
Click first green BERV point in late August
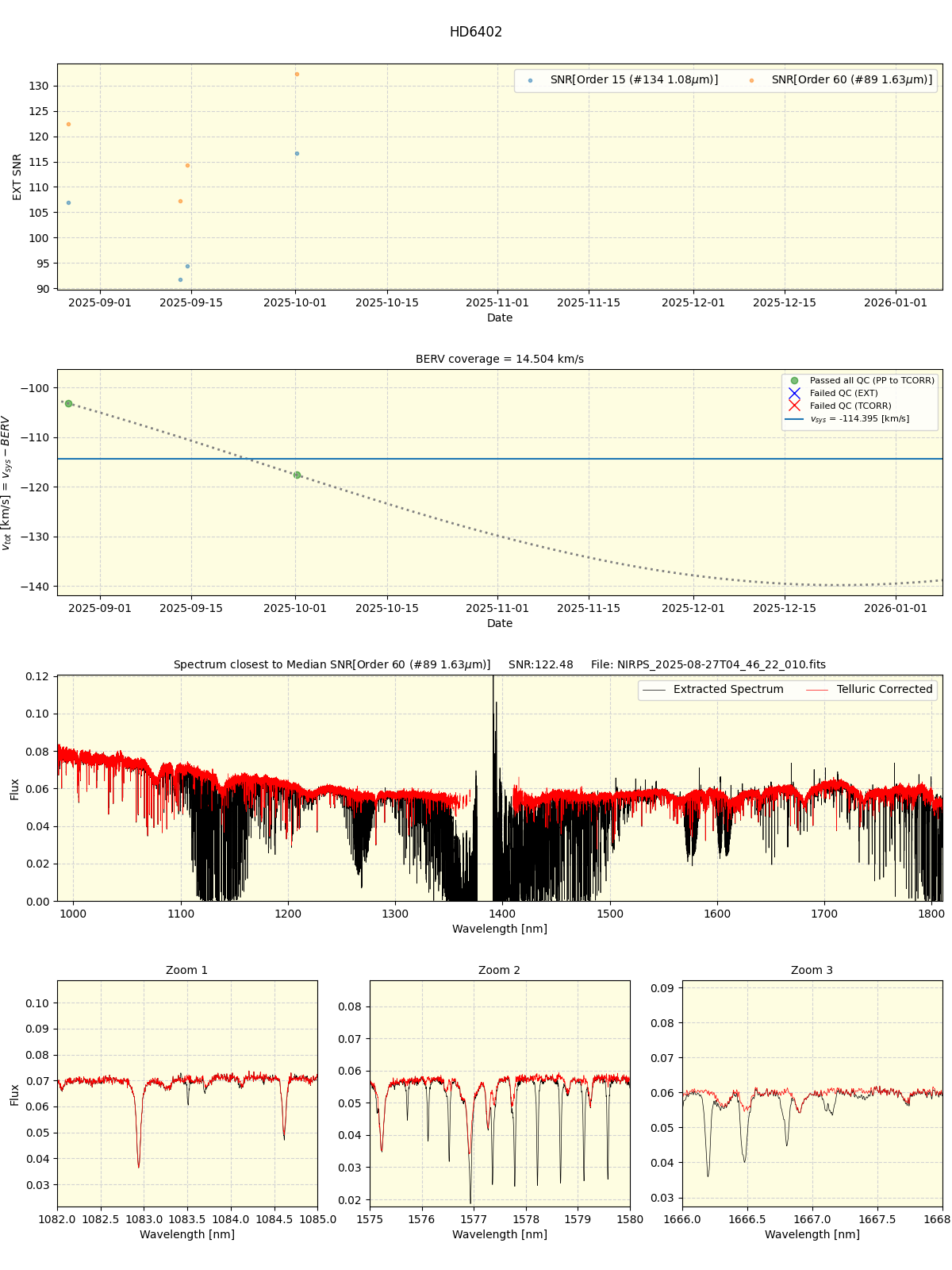click(x=68, y=404)
